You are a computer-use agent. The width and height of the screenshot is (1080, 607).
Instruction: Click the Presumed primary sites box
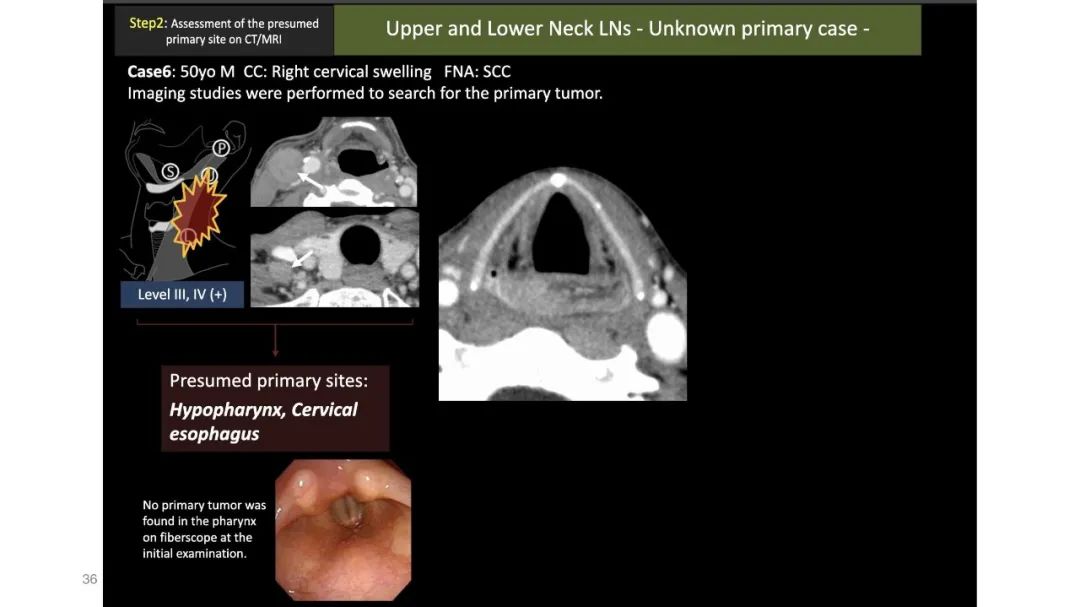pos(275,408)
